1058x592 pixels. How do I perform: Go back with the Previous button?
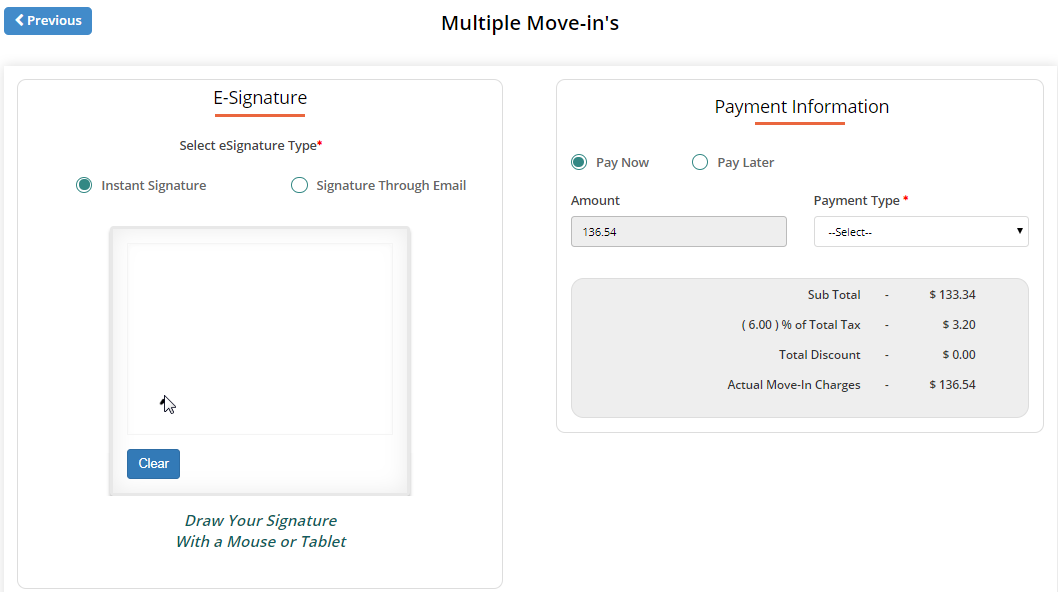[48, 21]
